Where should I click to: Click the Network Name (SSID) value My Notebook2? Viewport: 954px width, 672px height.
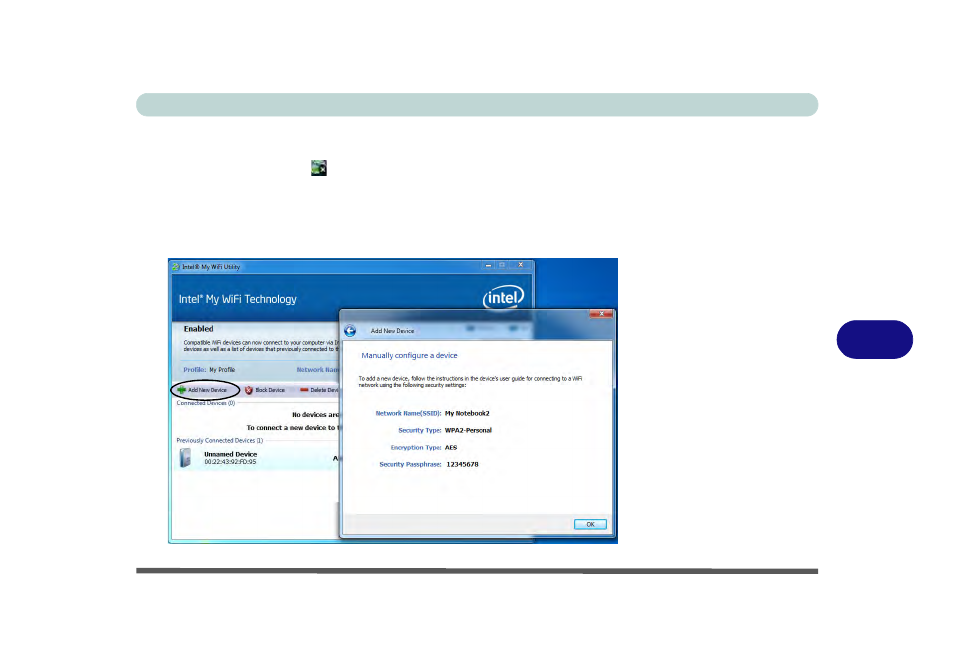tap(468, 413)
